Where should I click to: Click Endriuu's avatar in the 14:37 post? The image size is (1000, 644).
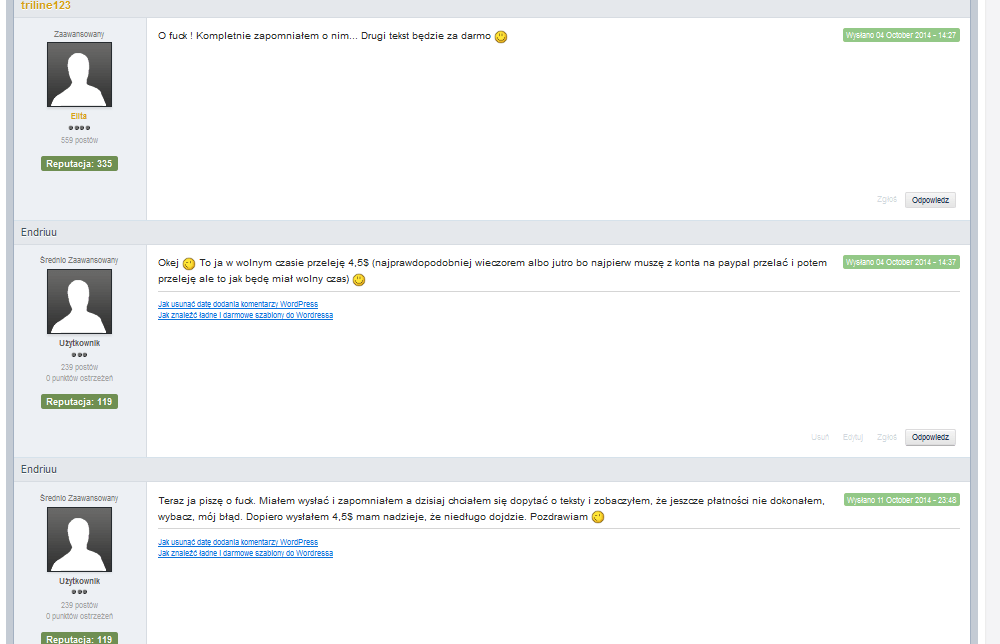click(x=79, y=301)
